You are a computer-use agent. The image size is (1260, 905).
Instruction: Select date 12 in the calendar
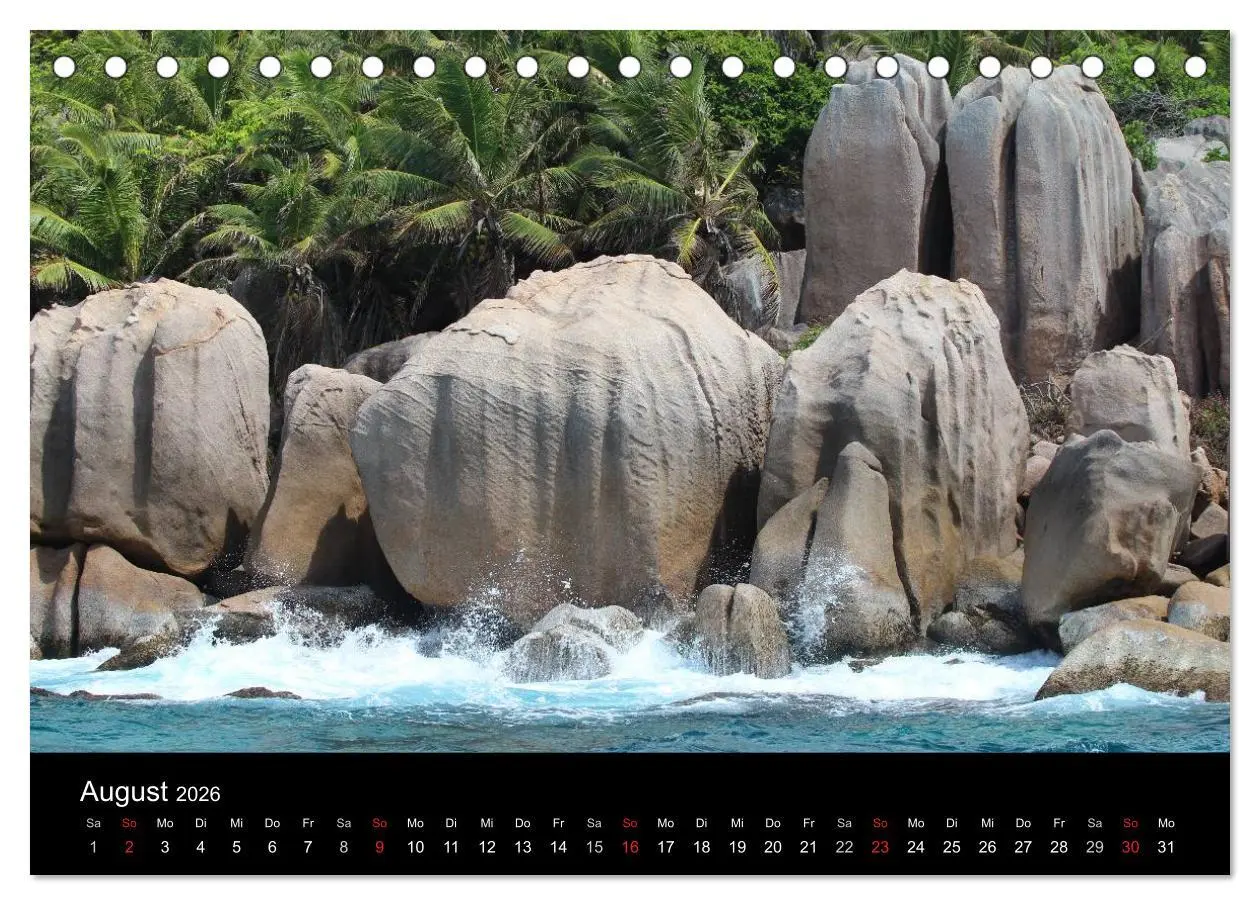pos(487,847)
